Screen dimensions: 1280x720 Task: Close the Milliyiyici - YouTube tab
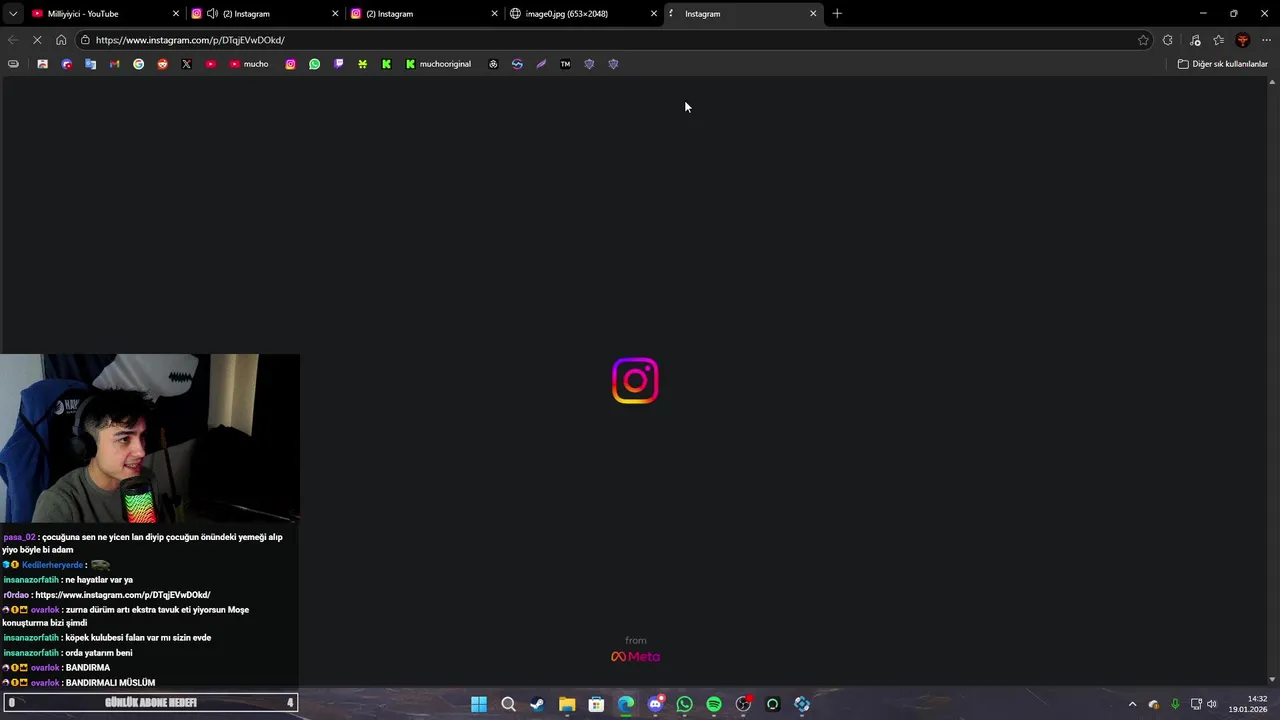tap(176, 14)
